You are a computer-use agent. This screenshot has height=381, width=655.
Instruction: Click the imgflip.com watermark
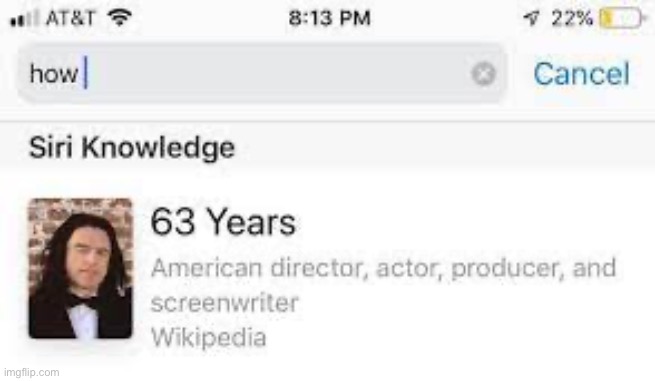click(x=32, y=372)
